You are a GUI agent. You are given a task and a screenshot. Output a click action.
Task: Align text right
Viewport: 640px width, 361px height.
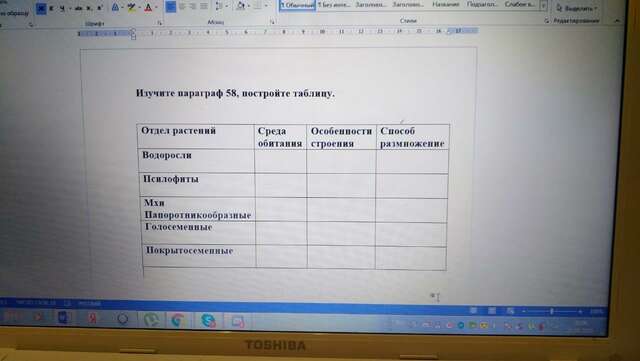click(x=193, y=7)
